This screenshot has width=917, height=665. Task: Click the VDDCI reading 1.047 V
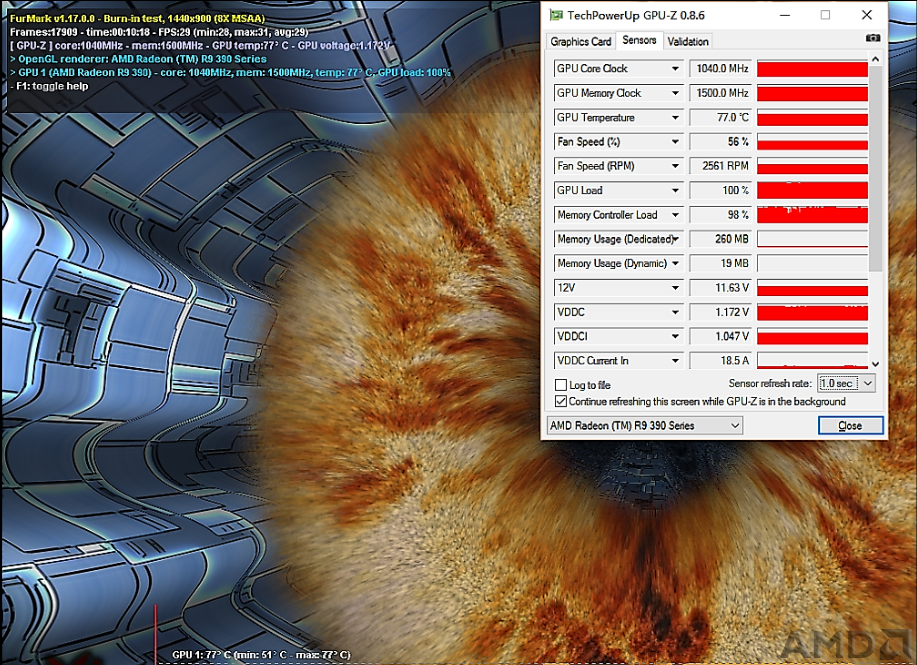(x=720, y=336)
